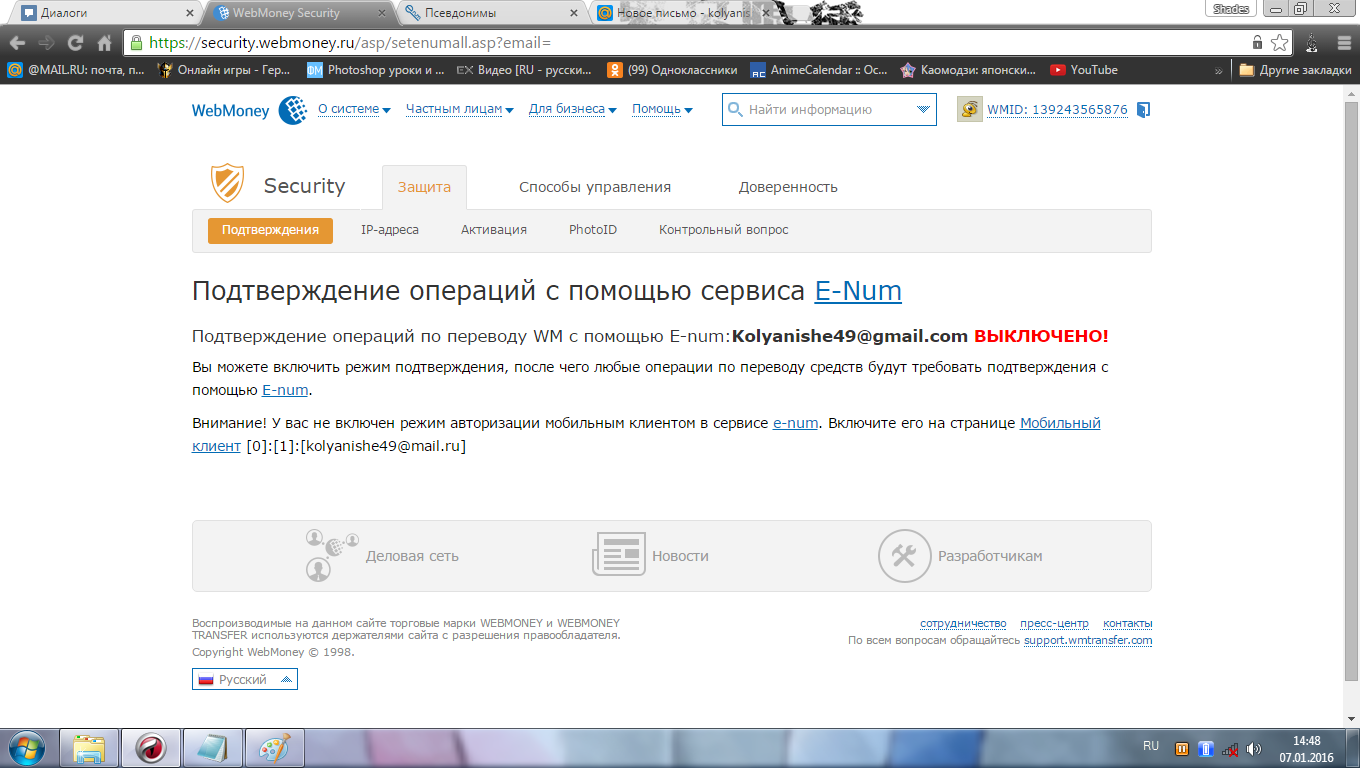Screen dimensions: 1360x768
Task: Open the support.wmtransfer.com link
Action: (1088, 640)
